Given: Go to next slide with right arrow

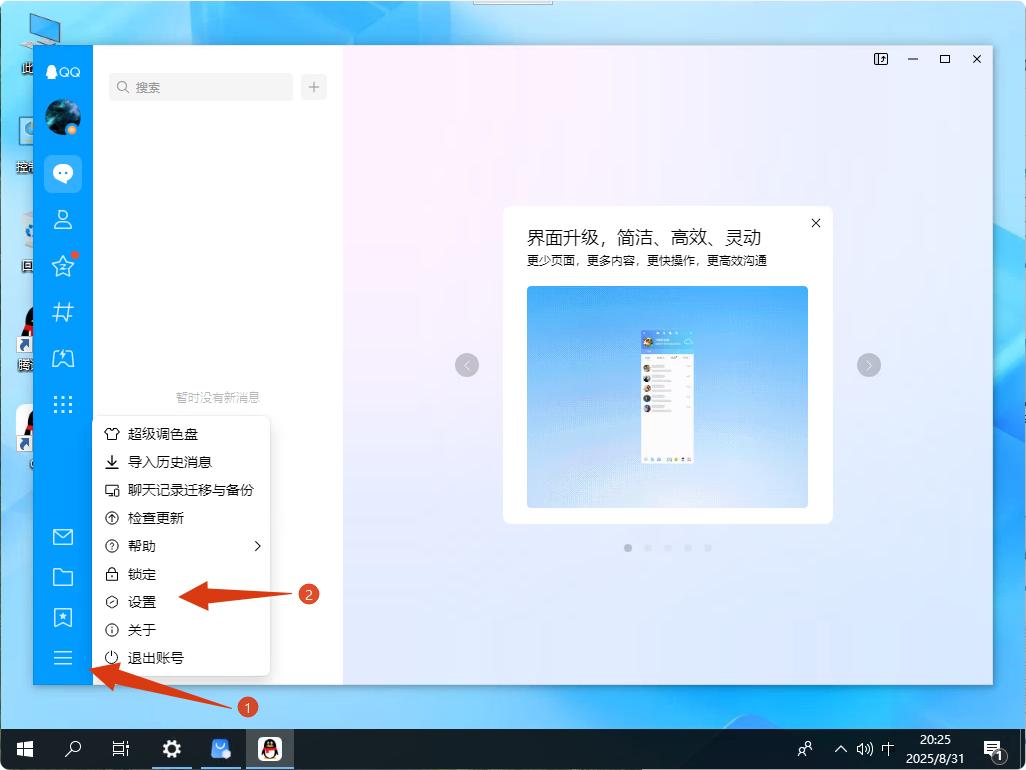Looking at the screenshot, I should [x=869, y=365].
